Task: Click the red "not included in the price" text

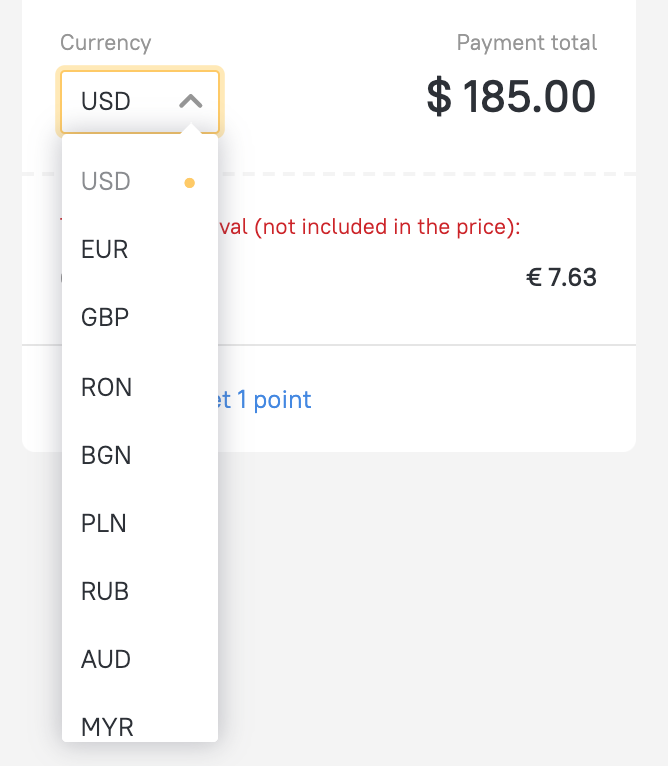Action: tap(388, 227)
